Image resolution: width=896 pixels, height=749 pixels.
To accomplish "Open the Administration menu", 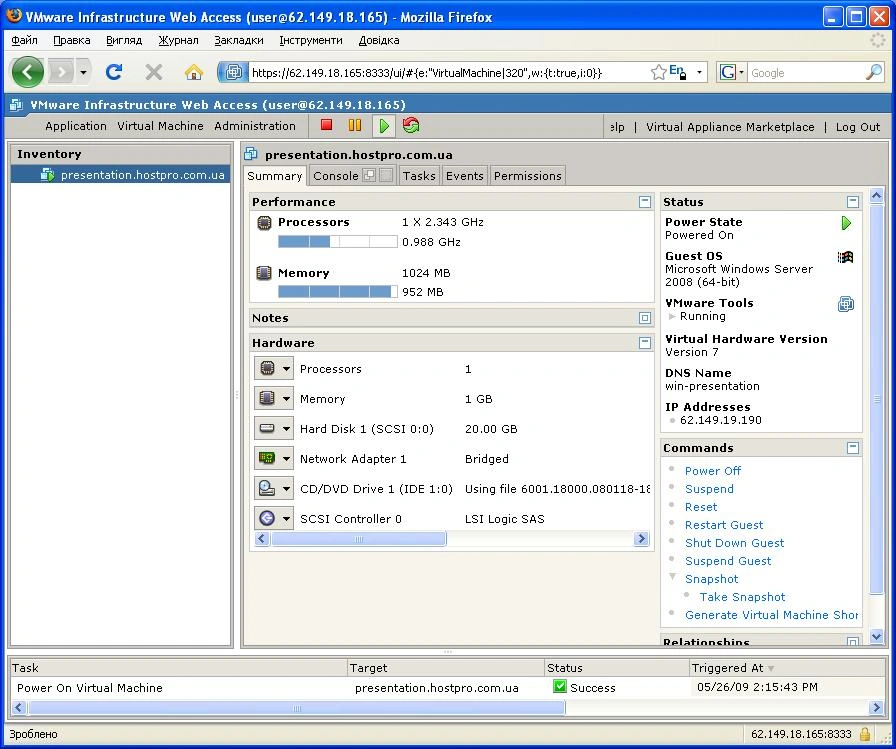I will [255, 126].
